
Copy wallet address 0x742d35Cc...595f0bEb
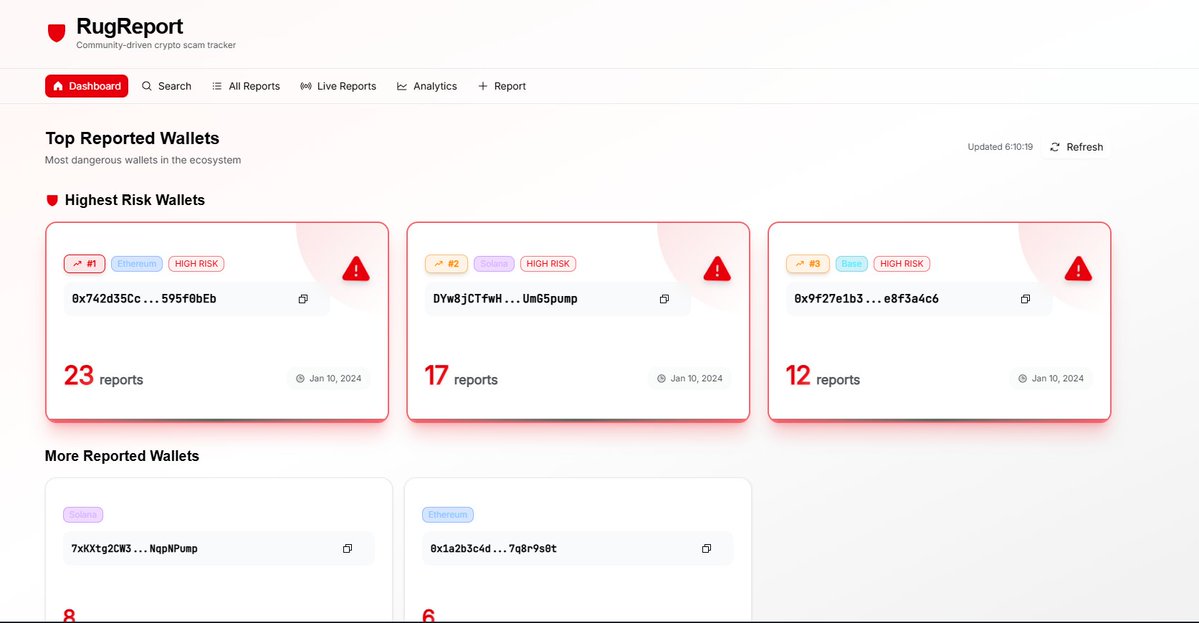(x=303, y=299)
